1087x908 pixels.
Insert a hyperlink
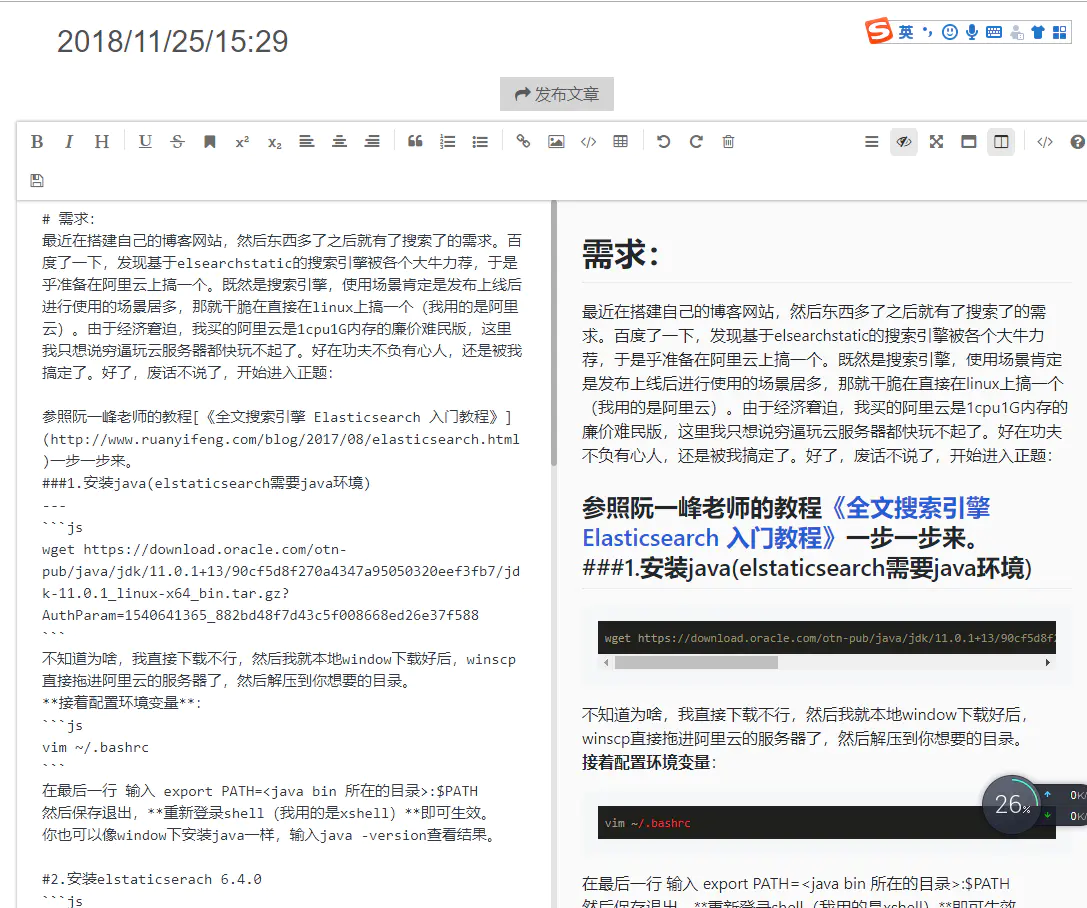(x=523, y=142)
